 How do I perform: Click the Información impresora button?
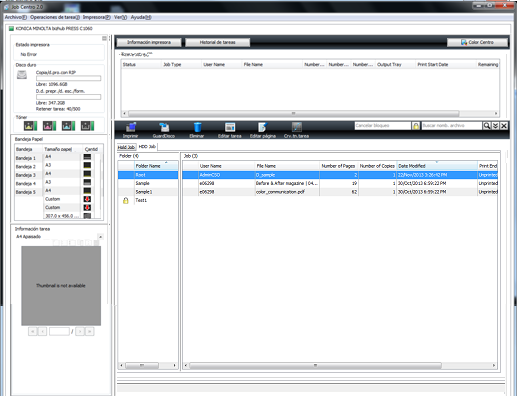[x=149, y=42]
